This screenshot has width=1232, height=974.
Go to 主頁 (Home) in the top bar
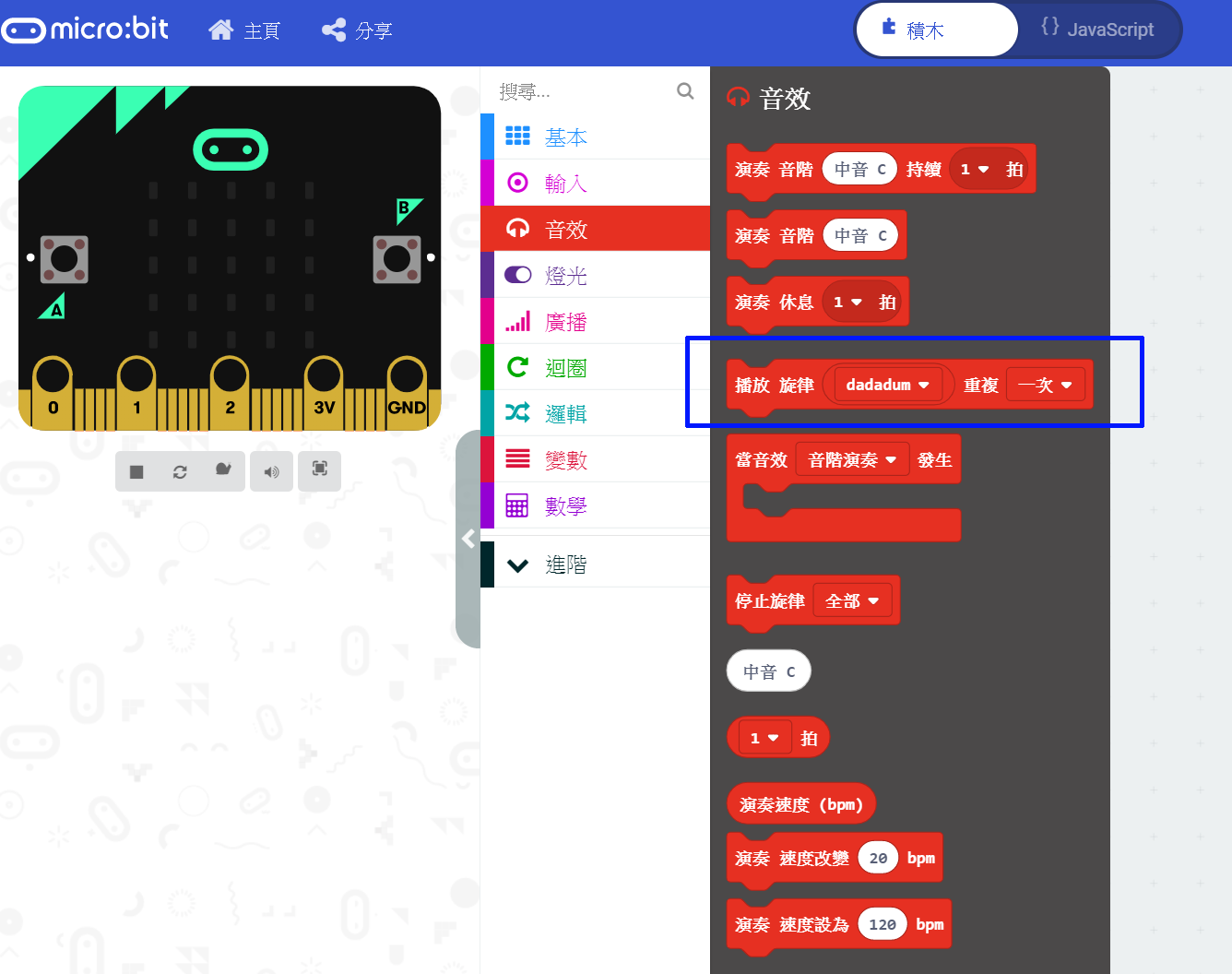244,29
